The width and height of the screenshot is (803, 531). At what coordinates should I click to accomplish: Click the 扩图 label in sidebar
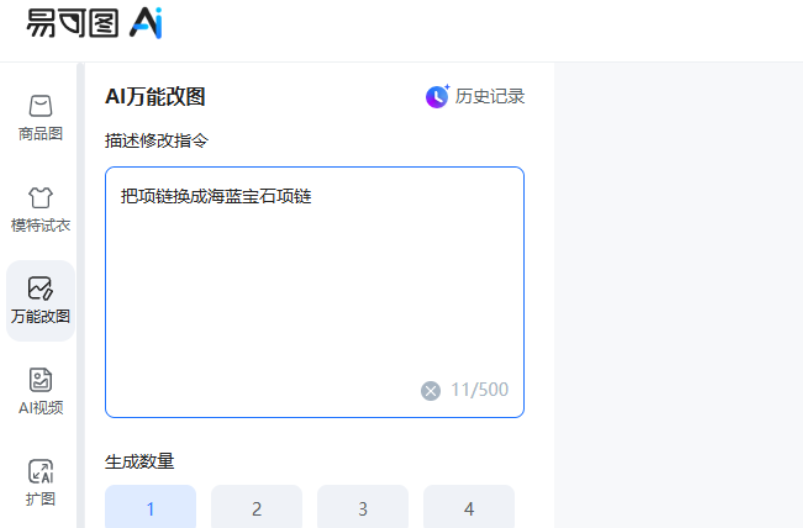[40, 498]
